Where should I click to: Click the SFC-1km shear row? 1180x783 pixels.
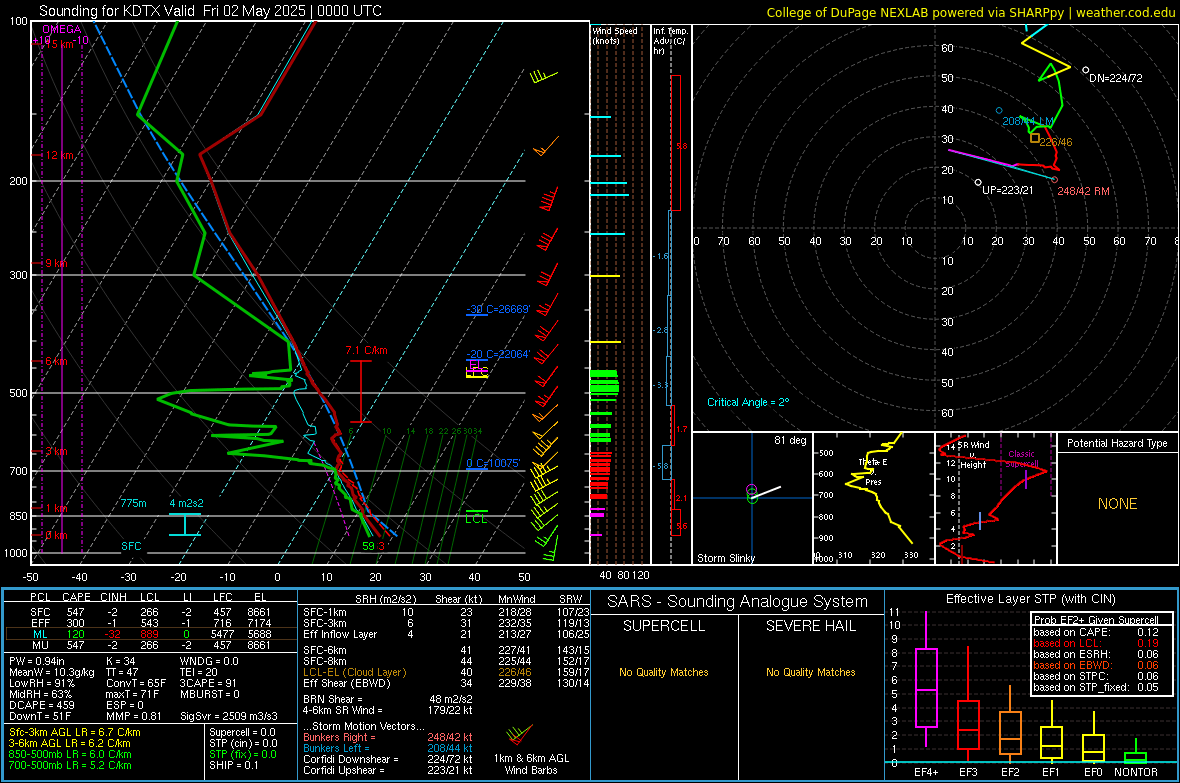coord(446,612)
